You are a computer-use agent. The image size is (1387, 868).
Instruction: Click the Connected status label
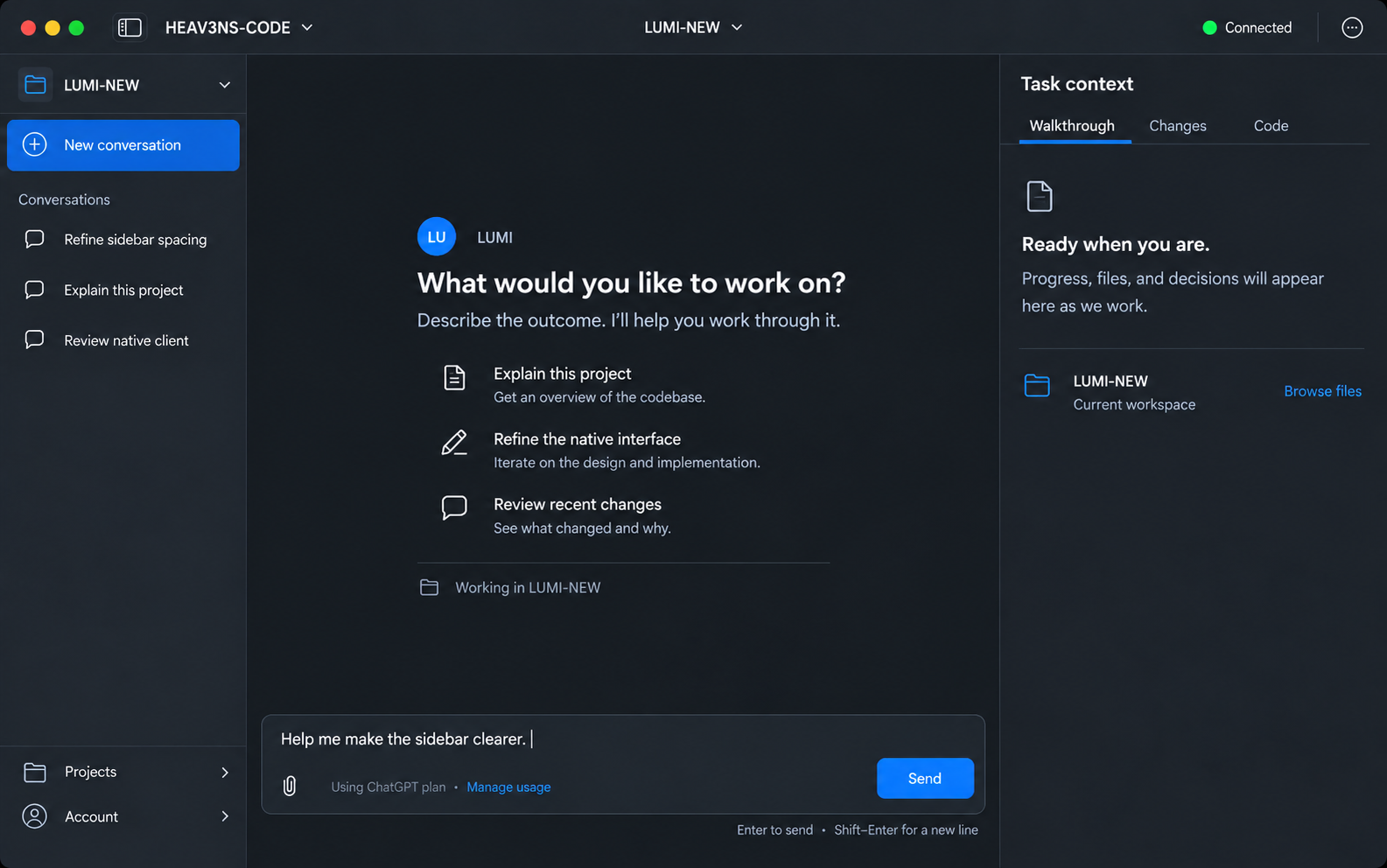click(1258, 28)
